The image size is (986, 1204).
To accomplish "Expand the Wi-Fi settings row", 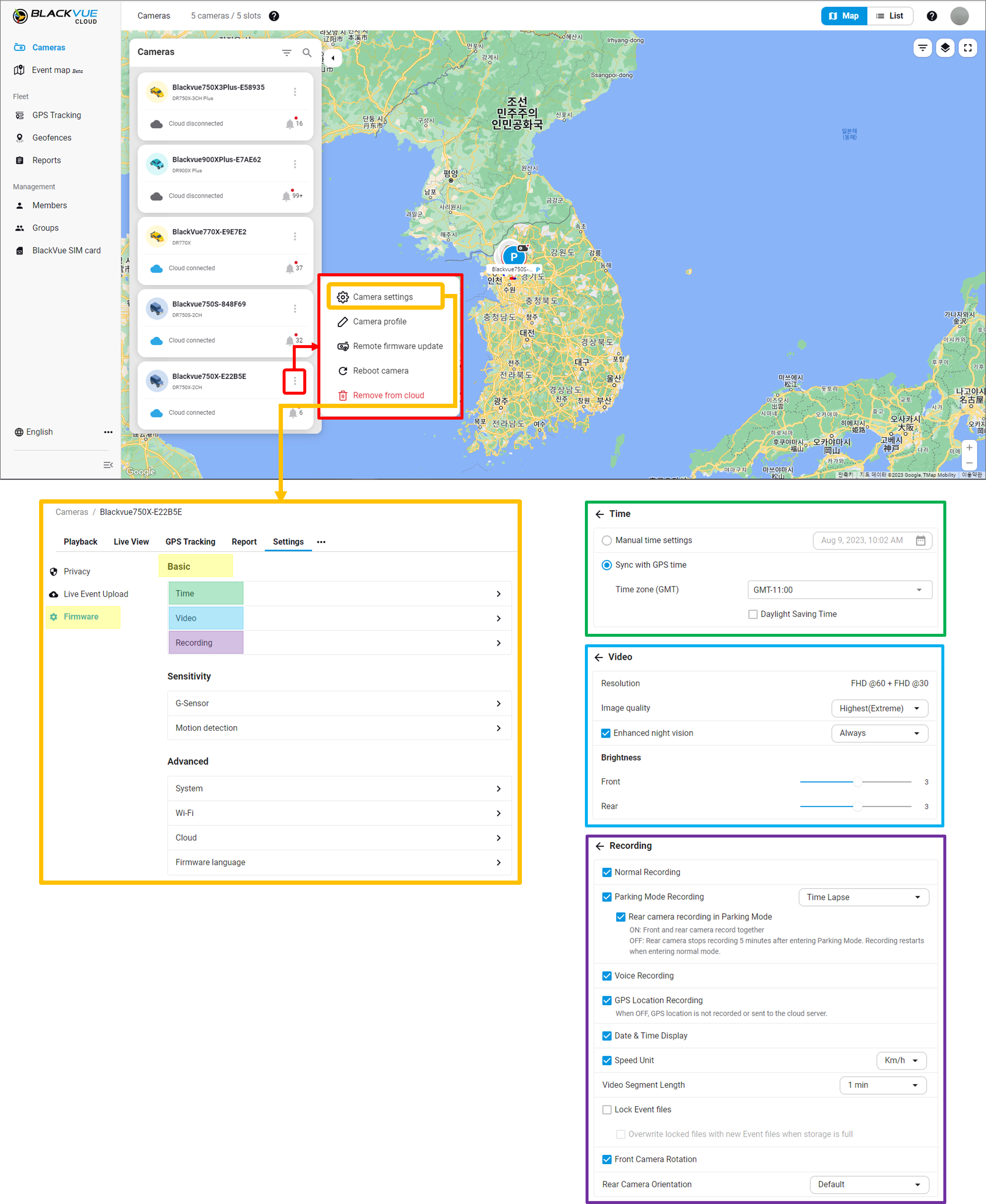I will point(339,813).
